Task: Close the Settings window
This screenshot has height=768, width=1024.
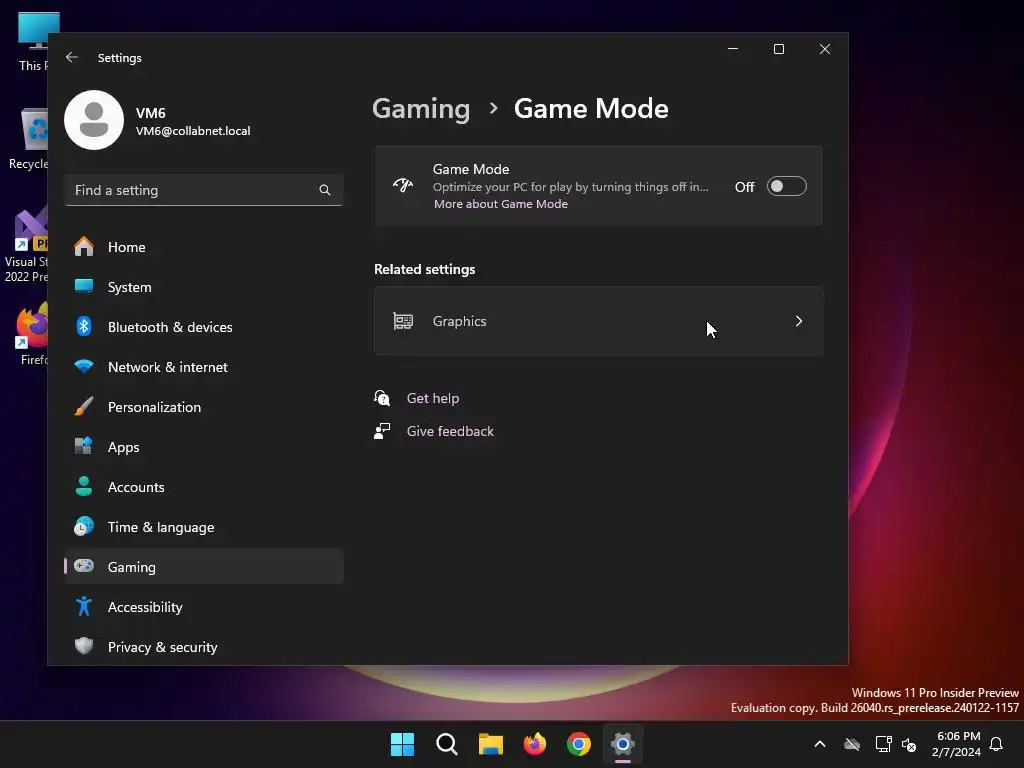Action: coord(825,49)
